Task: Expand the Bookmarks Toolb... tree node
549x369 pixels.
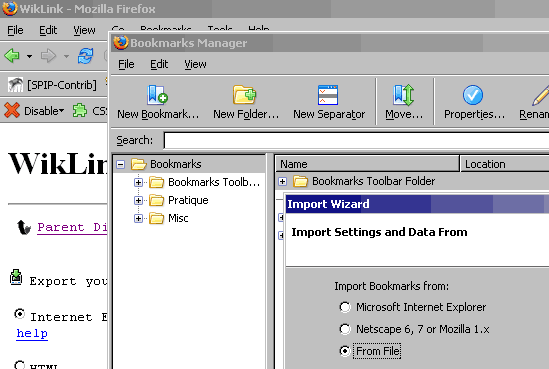Action: pos(138,182)
